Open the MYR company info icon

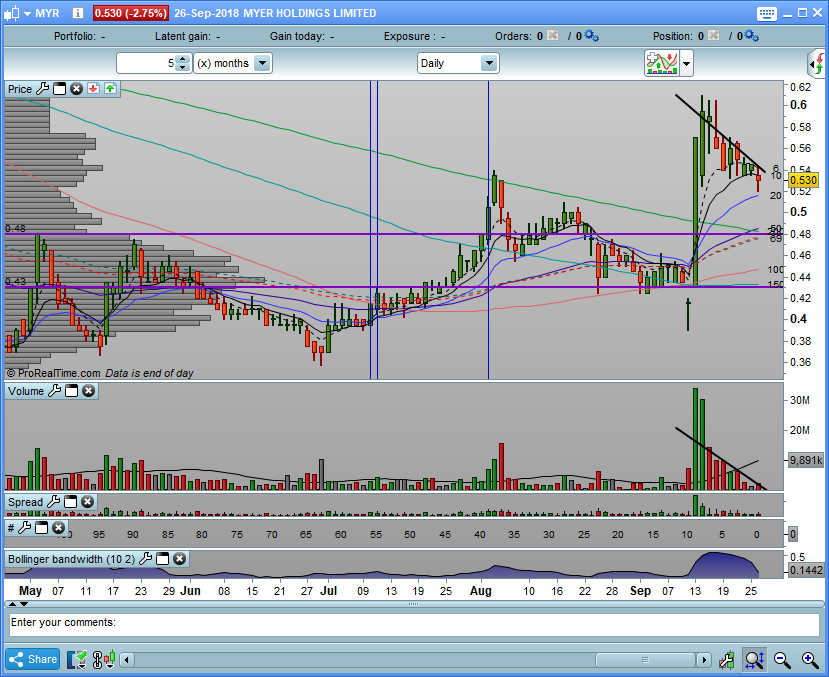[78, 13]
